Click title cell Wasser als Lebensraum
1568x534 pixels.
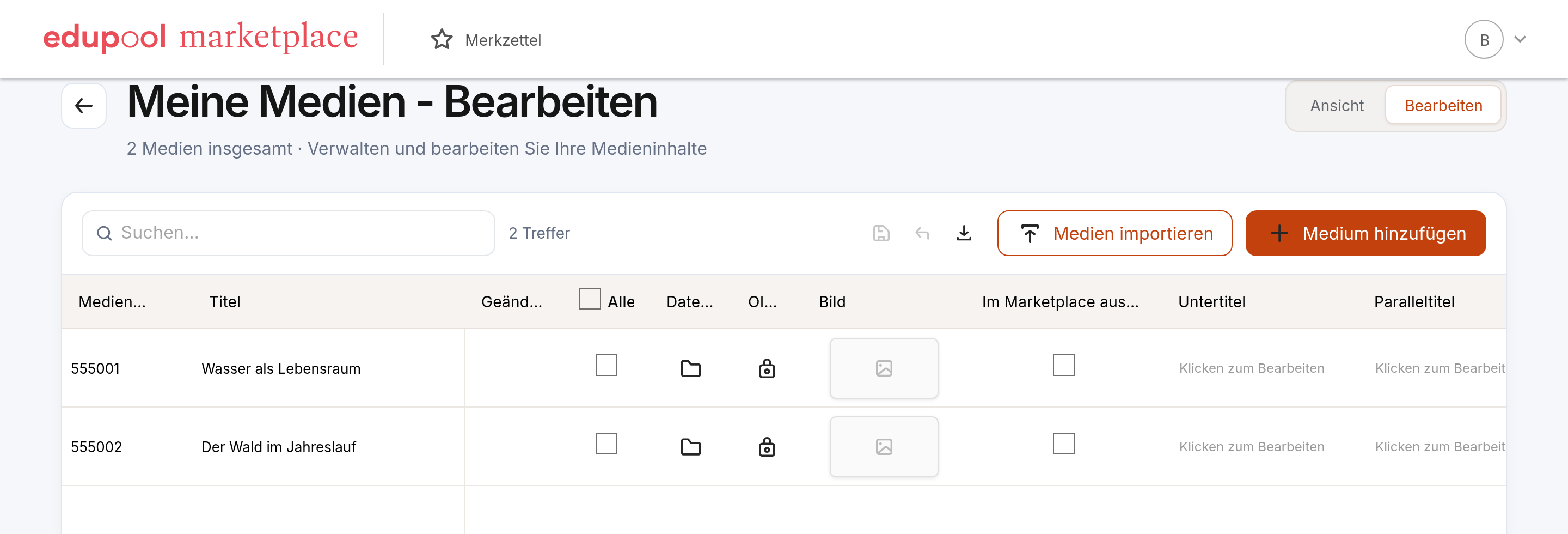tap(280, 369)
